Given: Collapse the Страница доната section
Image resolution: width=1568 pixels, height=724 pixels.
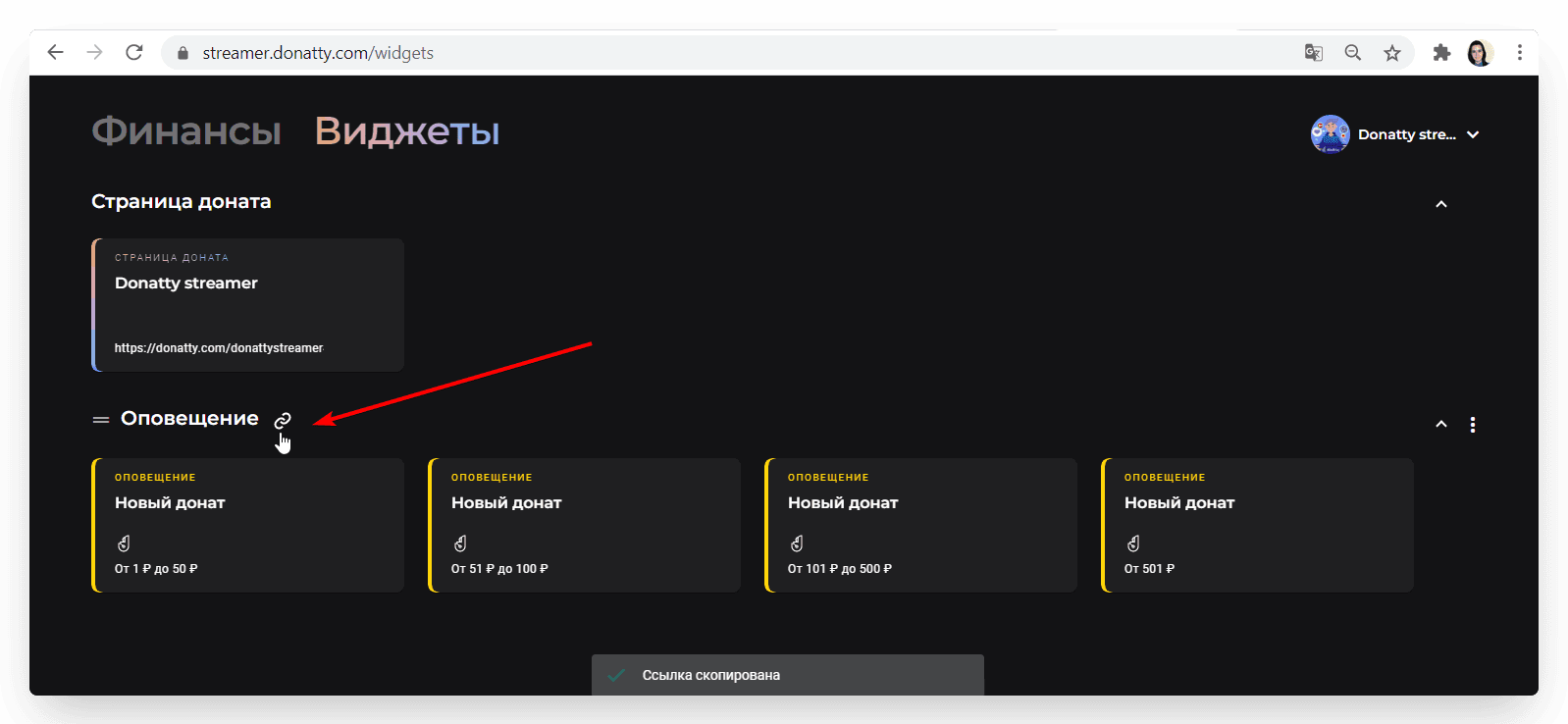Looking at the screenshot, I should pos(1440,204).
